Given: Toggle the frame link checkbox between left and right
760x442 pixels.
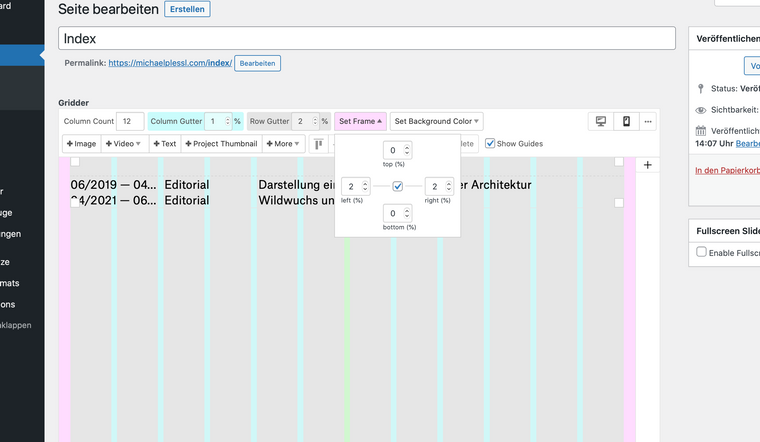Looking at the screenshot, I should point(398,186).
